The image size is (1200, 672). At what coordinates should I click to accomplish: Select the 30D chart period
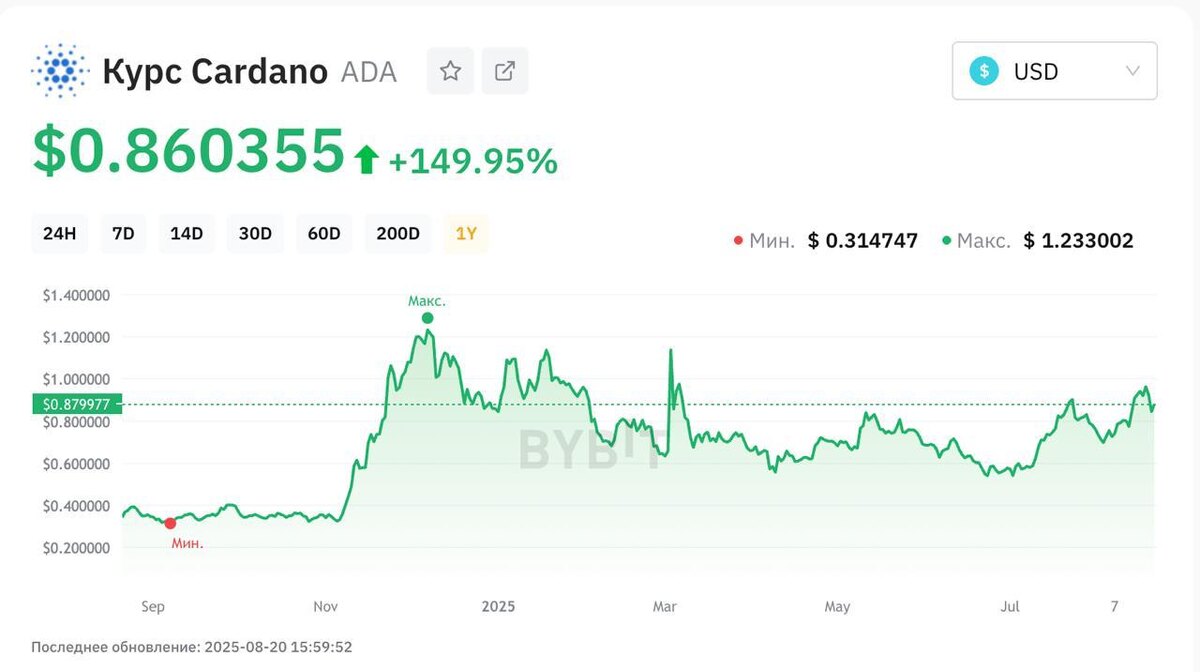coord(255,234)
